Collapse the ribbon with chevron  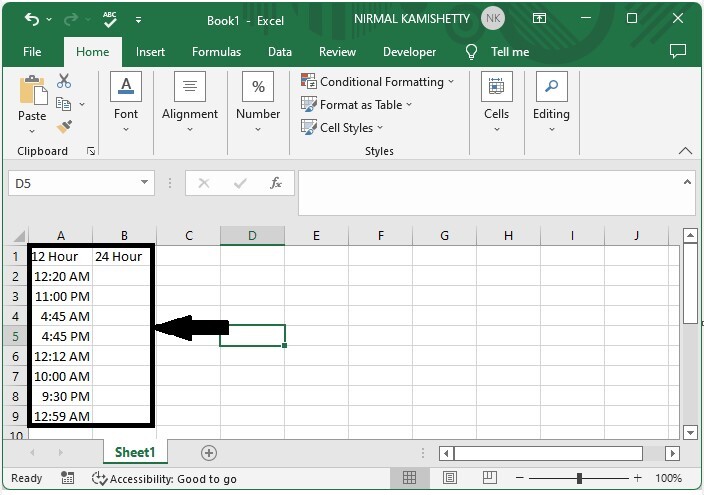[x=685, y=151]
